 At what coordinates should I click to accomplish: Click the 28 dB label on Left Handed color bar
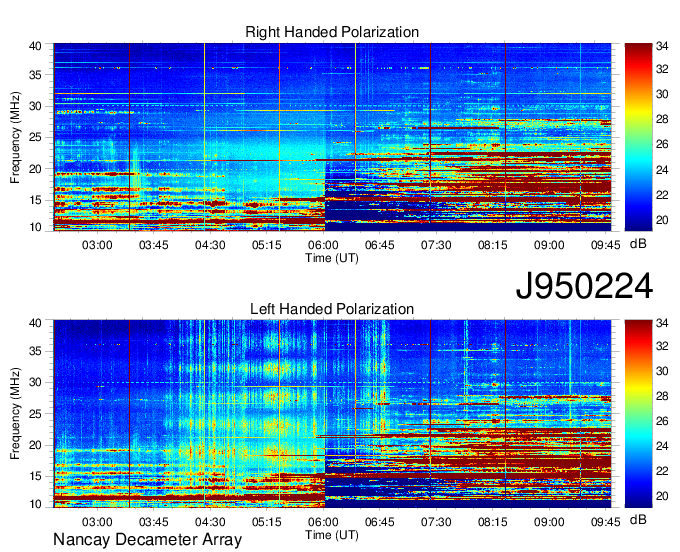pos(662,396)
